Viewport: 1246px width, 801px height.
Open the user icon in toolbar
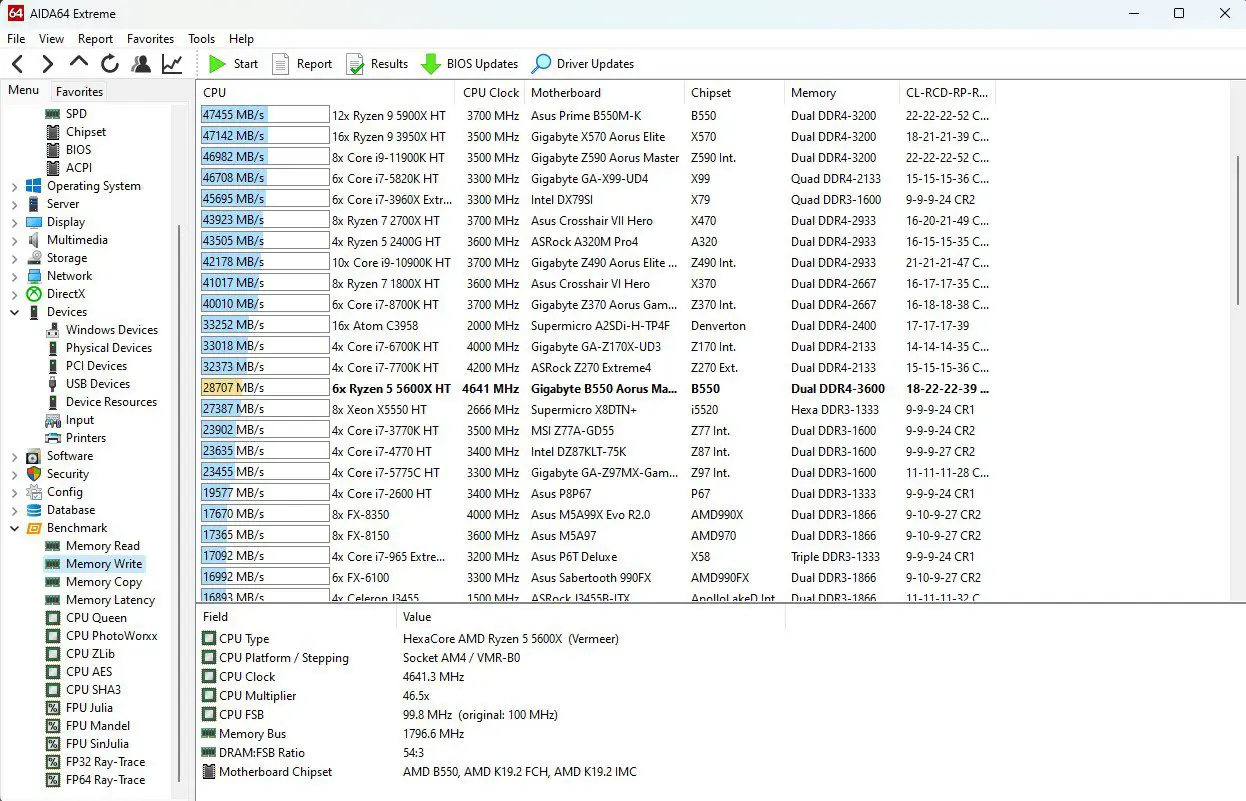141,64
